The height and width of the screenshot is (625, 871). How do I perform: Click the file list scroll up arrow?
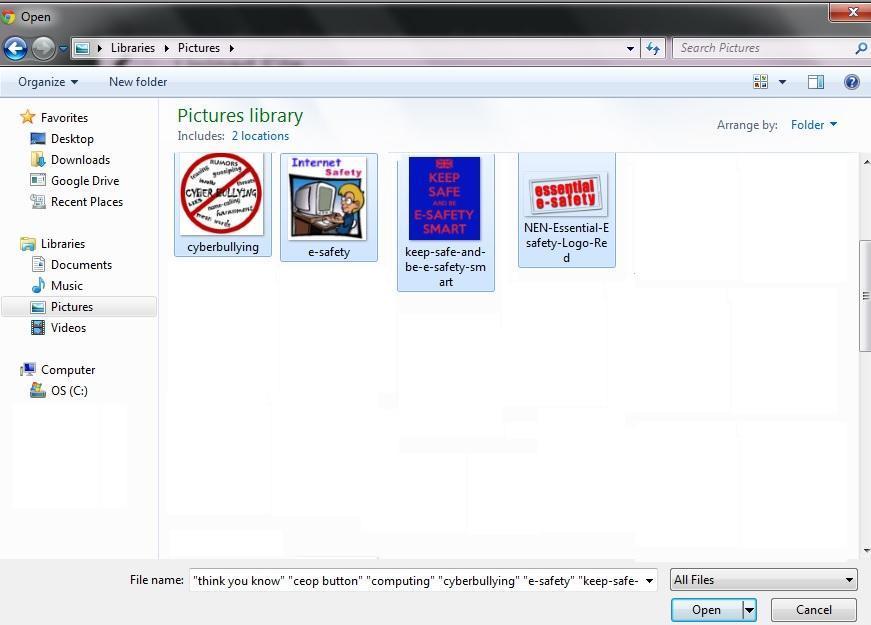(866, 162)
